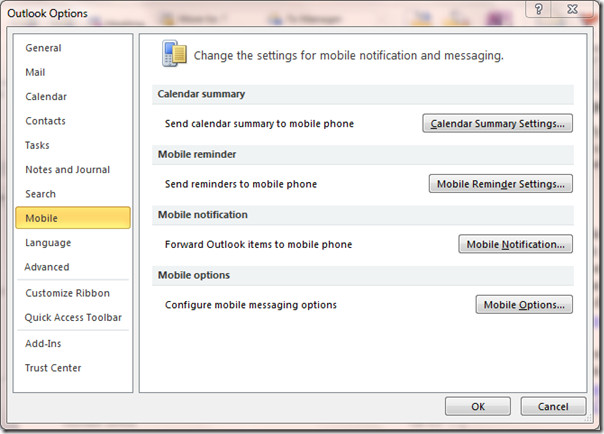Select Quick Access Toolbar category
Image resolution: width=604 pixels, height=434 pixels.
click(x=73, y=317)
